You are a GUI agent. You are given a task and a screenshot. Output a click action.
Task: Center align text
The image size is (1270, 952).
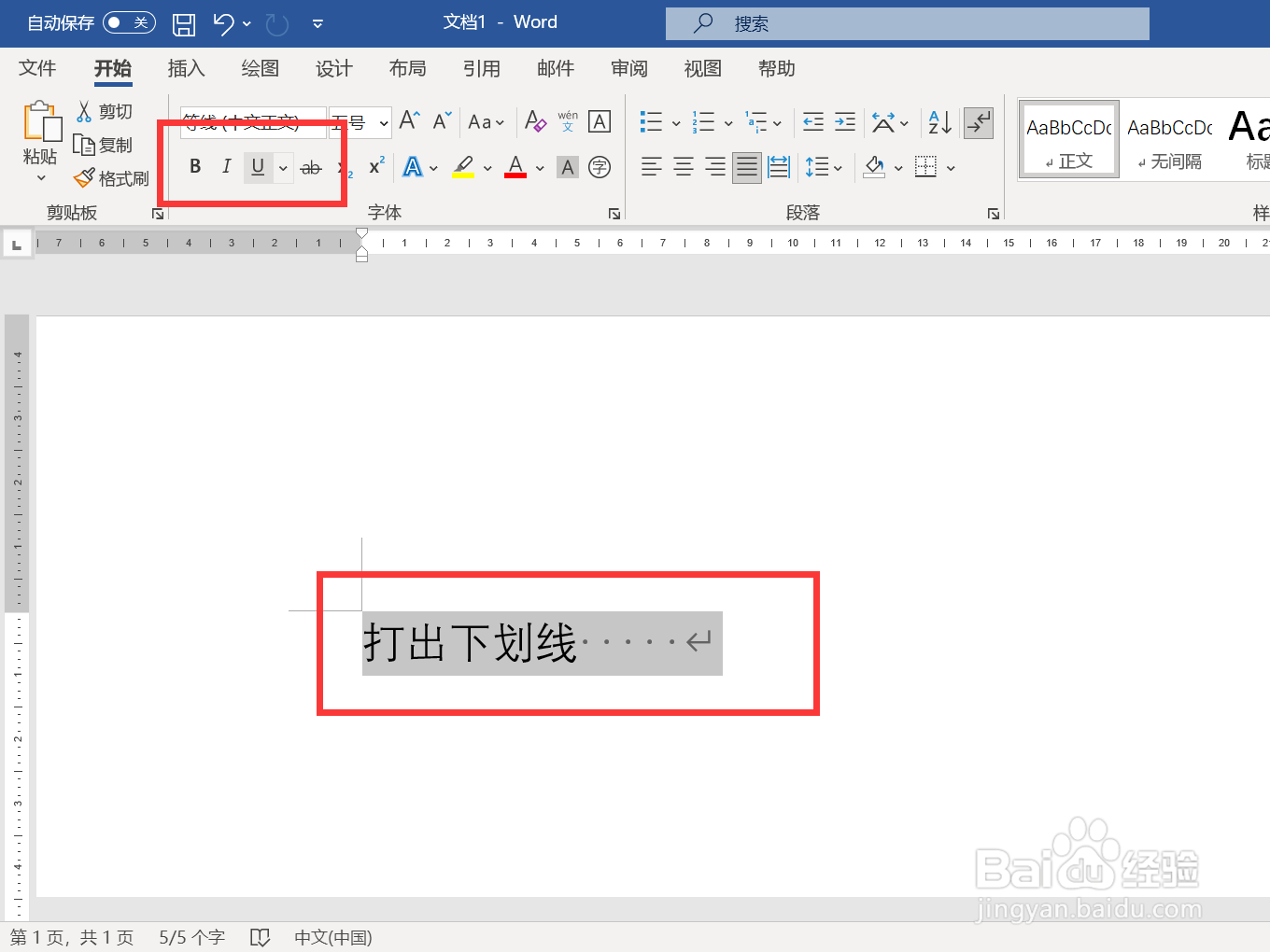coord(684,167)
